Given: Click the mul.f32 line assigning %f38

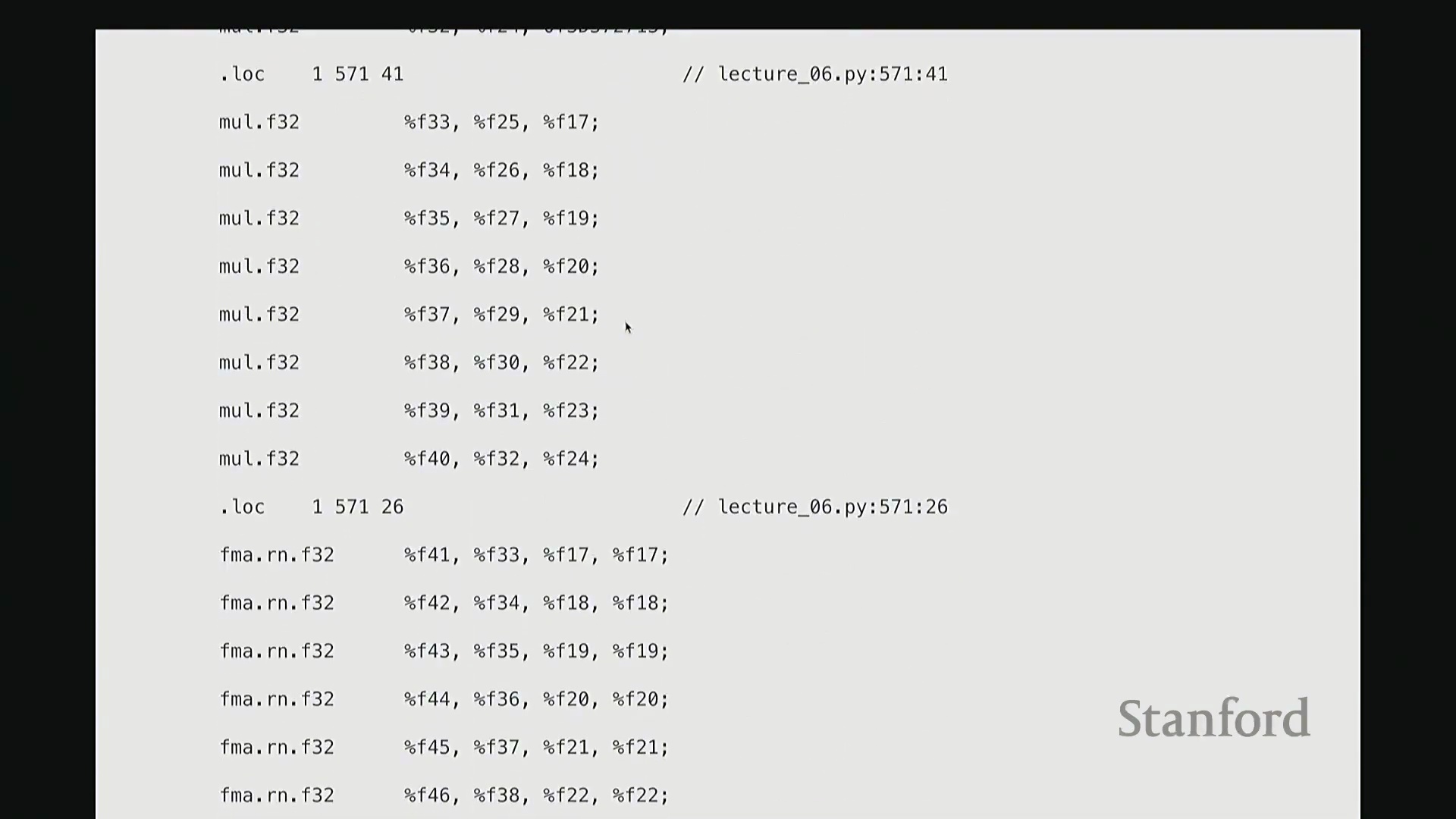Looking at the screenshot, I should point(409,363).
